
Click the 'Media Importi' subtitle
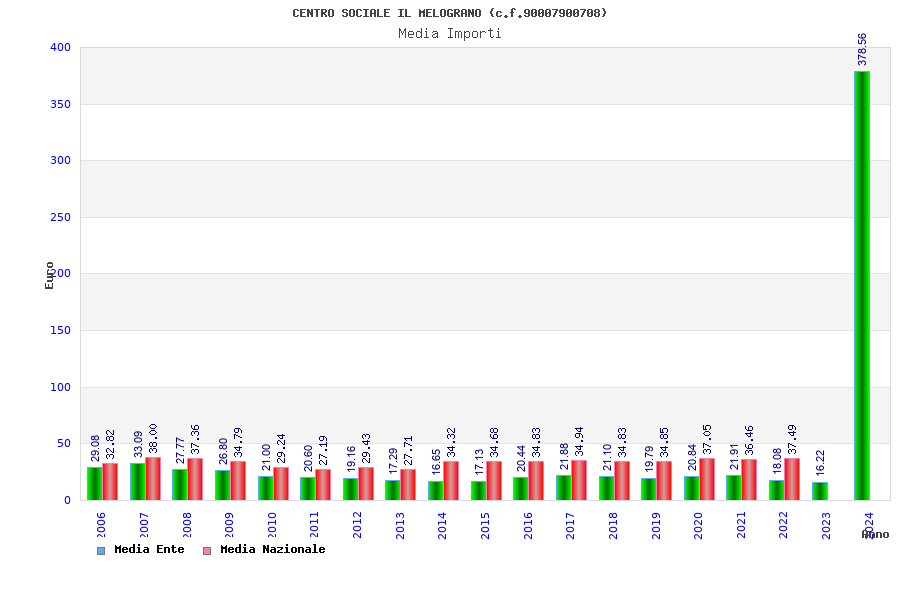click(450, 33)
